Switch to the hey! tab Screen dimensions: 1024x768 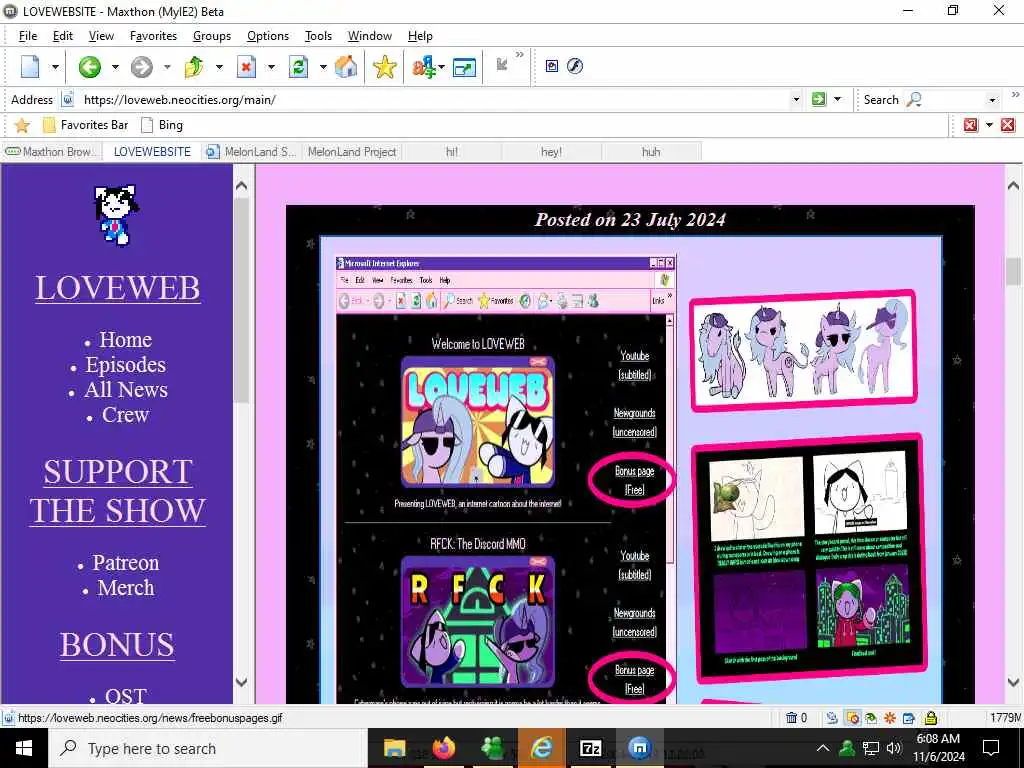551,152
